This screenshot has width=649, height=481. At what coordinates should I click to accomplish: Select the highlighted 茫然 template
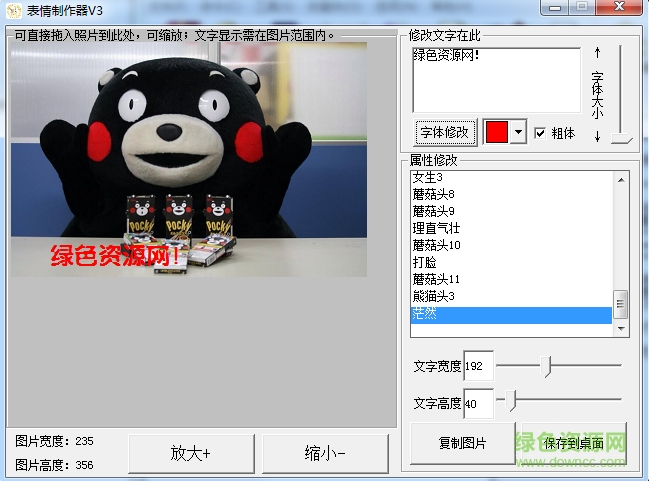pyautogui.click(x=511, y=315)
